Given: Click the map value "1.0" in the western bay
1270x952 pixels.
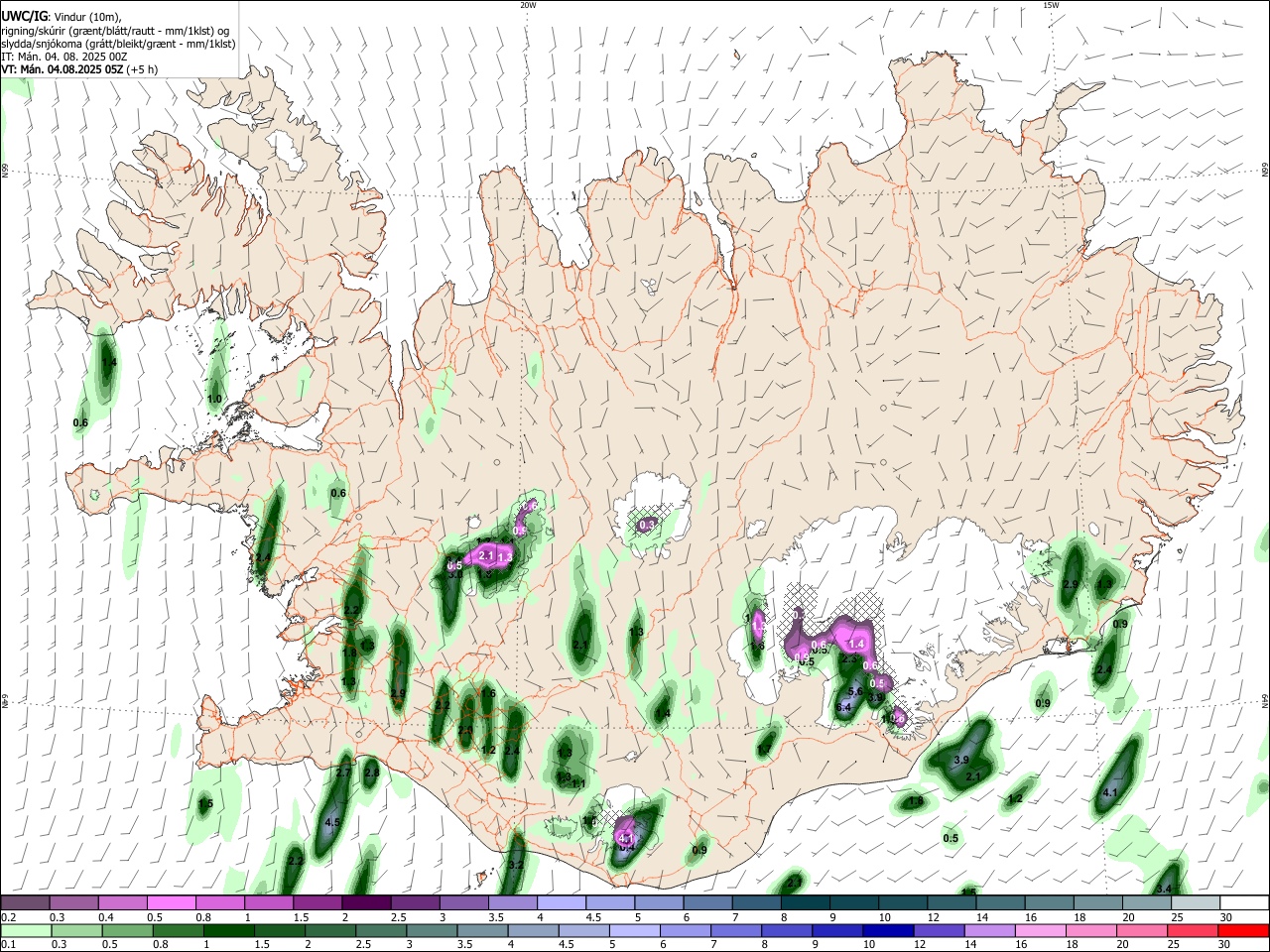Looking at the screenshot, I should click(214, 399).
